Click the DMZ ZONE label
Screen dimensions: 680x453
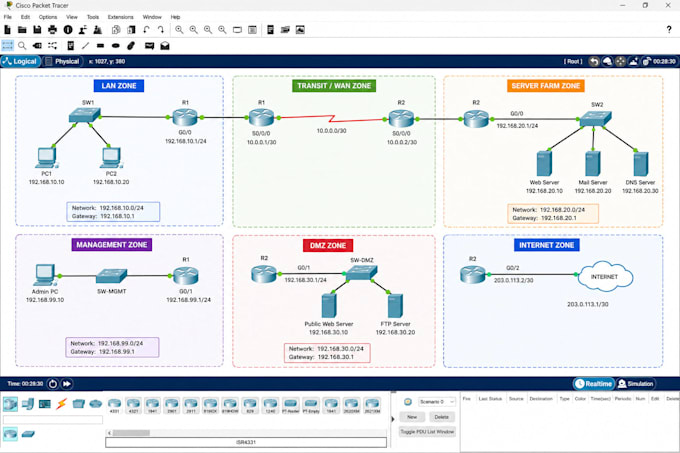(x=328, y=245)
